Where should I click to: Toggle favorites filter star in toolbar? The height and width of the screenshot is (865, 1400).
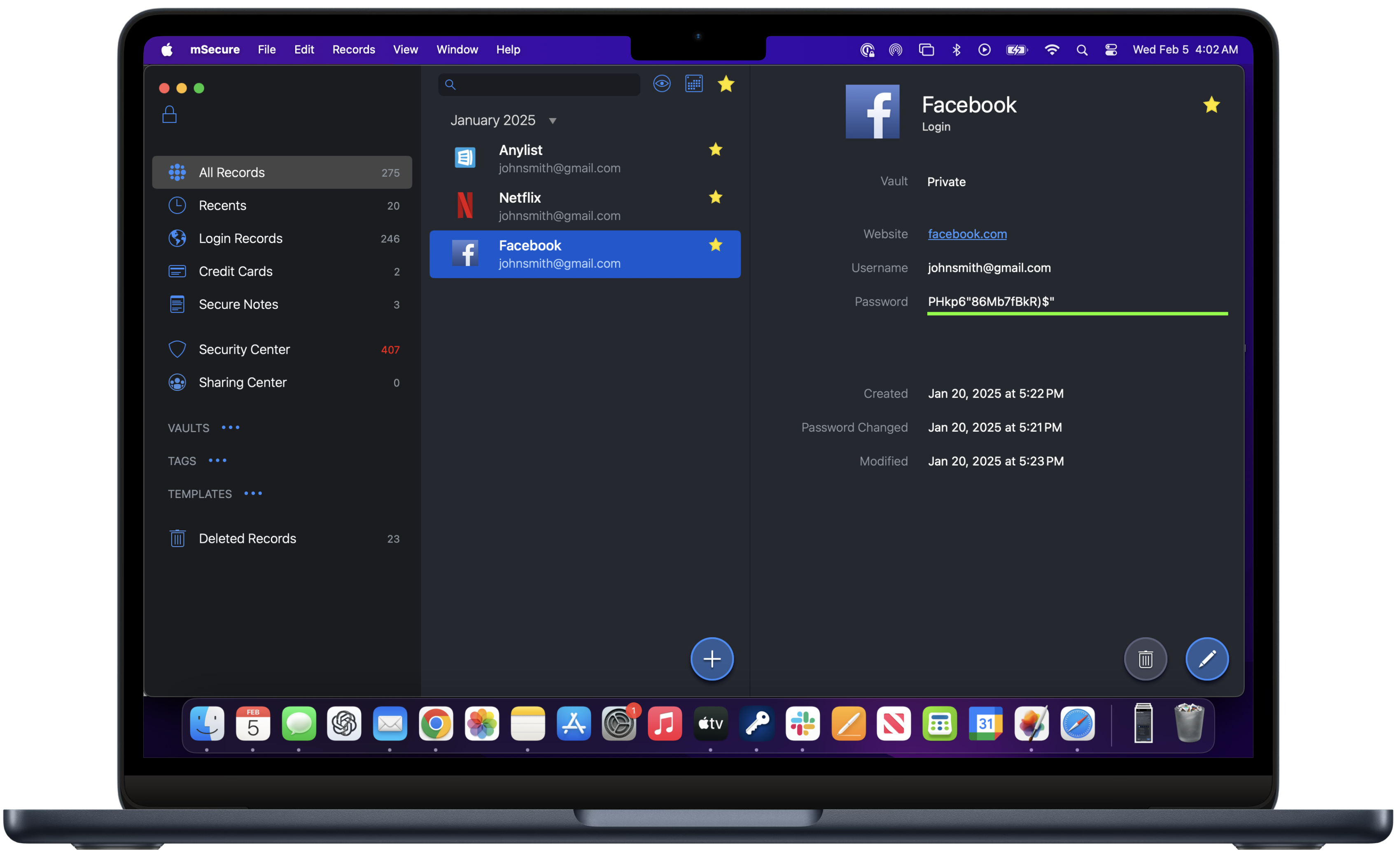726,84
